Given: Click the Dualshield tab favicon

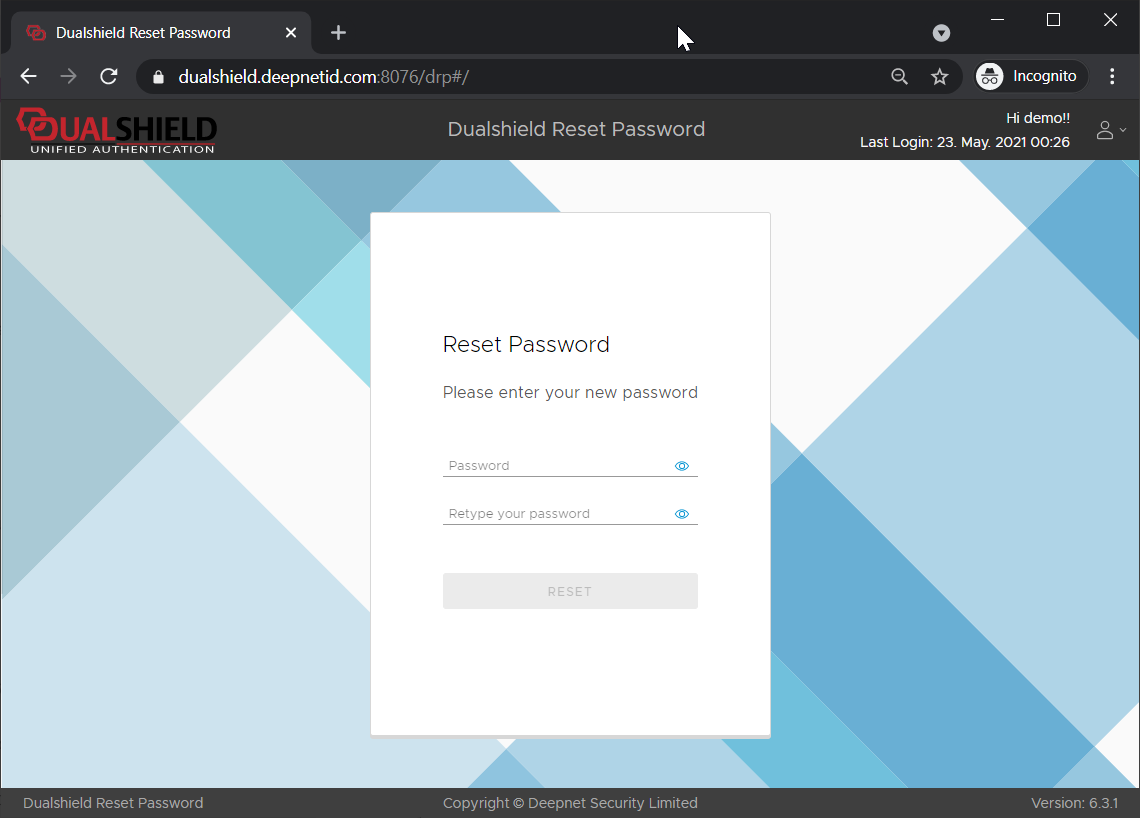Looking at the screenshot, I should click(36, 33).
